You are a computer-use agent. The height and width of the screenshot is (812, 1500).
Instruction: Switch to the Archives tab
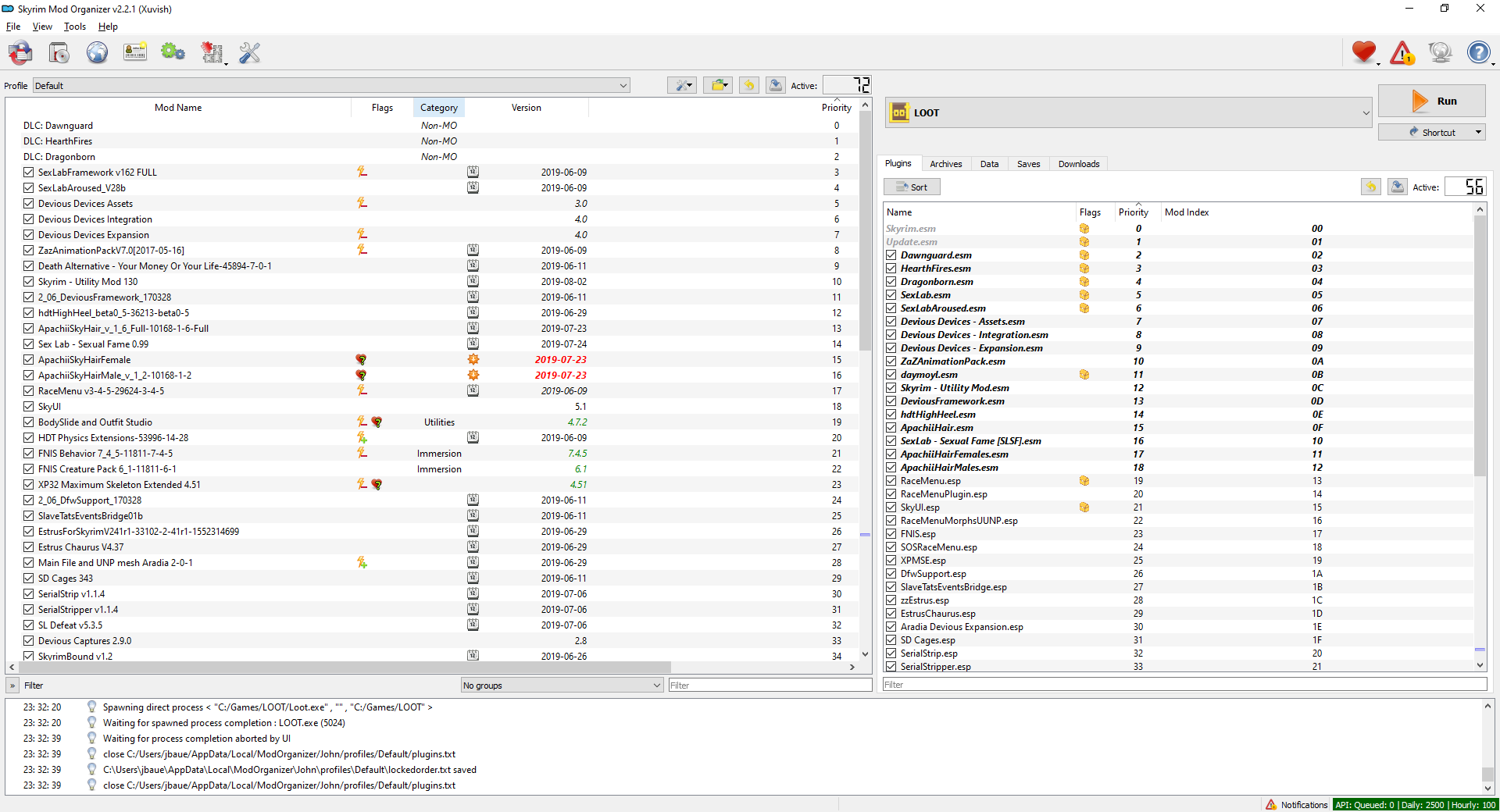click(945, 164)
